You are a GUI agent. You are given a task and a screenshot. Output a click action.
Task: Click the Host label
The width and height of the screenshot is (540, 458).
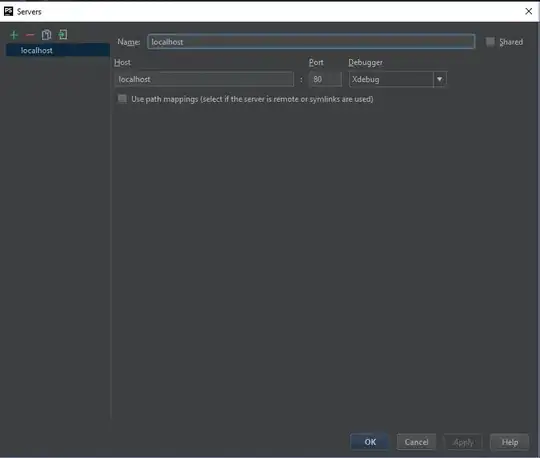pos(122,62)
